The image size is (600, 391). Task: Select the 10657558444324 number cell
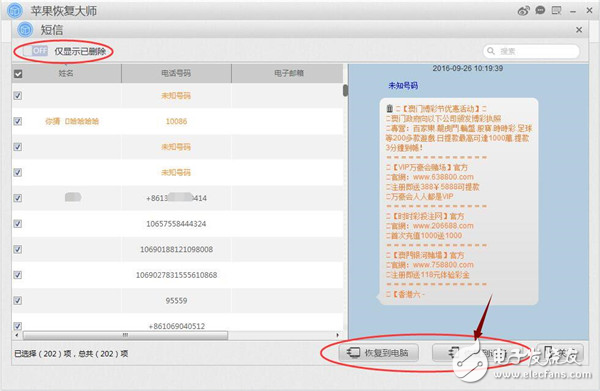pyautogui.click(x=176, y=224)
